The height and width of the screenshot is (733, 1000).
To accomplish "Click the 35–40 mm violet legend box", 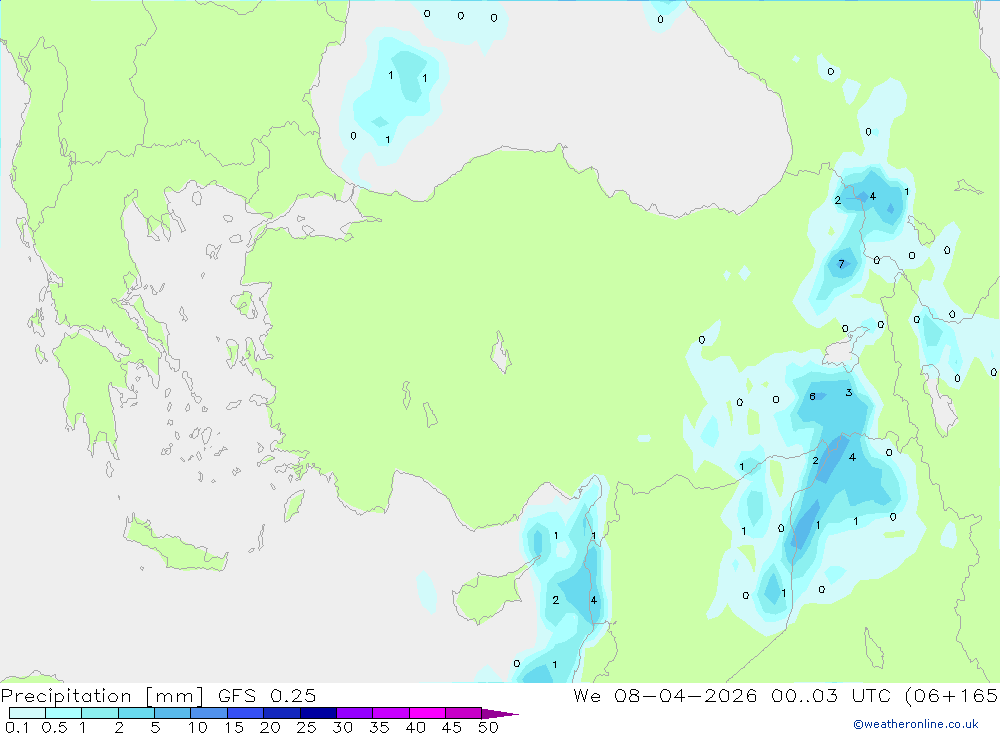I will pyautogui.click(x=391, y=713).
